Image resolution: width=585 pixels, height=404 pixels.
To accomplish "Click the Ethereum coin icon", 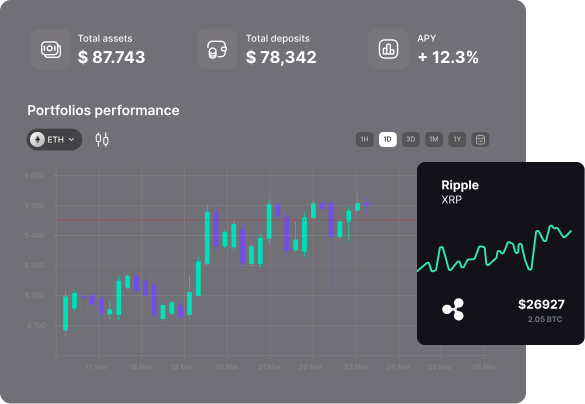I will (x=37, y=140).
